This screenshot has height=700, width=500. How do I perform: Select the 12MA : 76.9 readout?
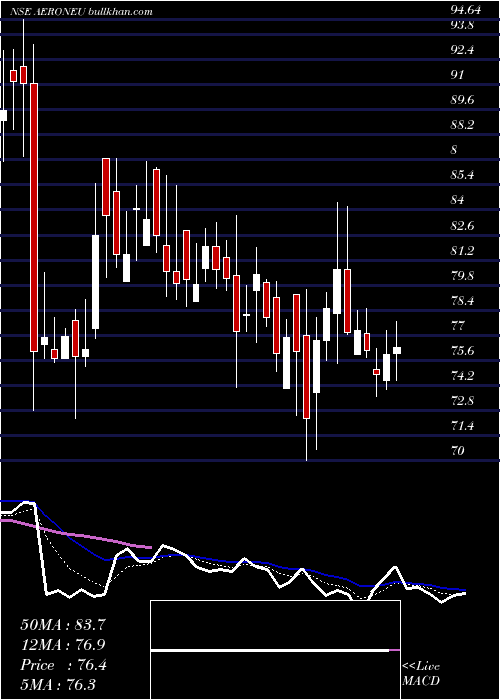click(63, 645)
